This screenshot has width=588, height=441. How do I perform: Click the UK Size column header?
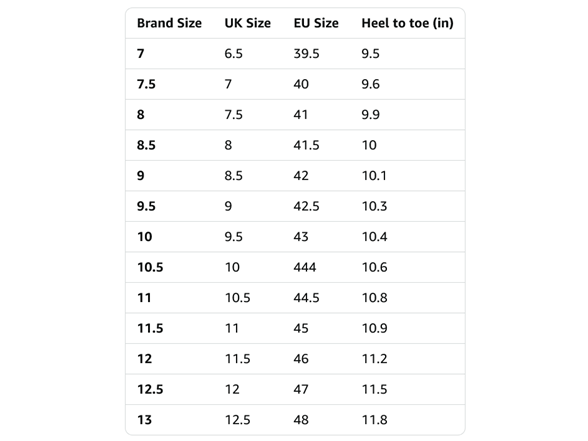(248, 23)
